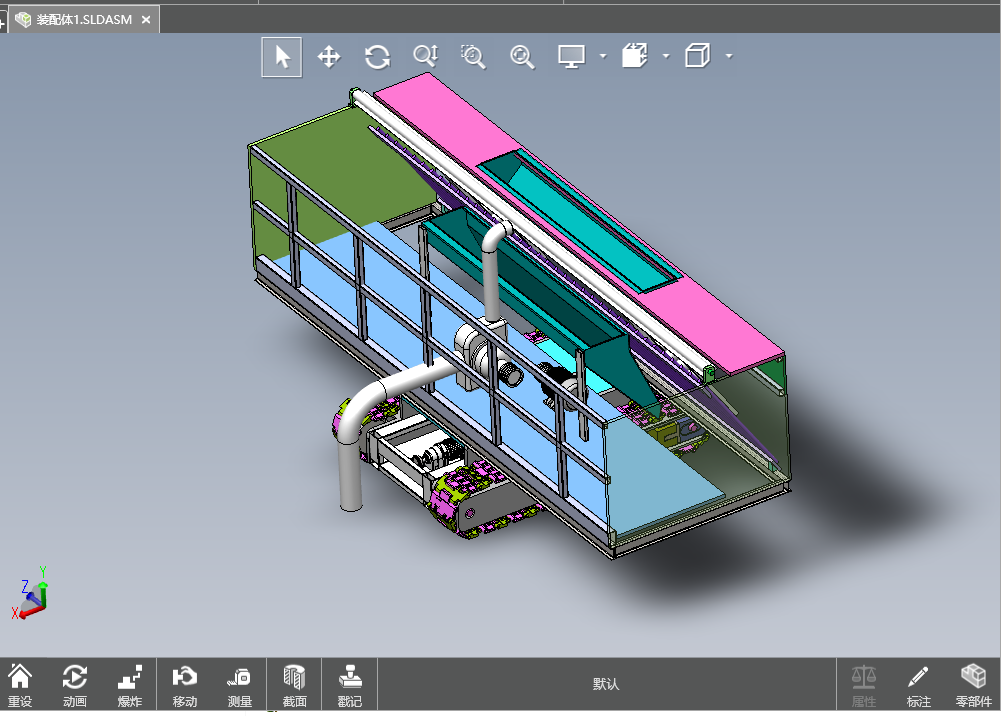Click the 爆炸 explode view button
Screen dimensions: 1001x716
pos(130,685)
